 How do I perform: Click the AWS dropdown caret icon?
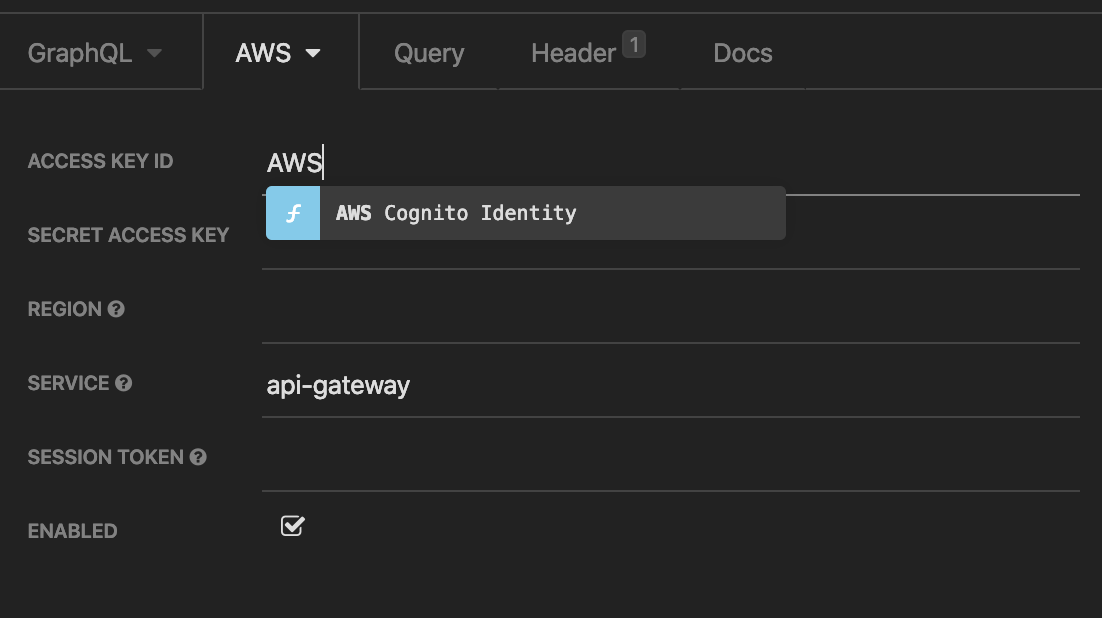313,53
